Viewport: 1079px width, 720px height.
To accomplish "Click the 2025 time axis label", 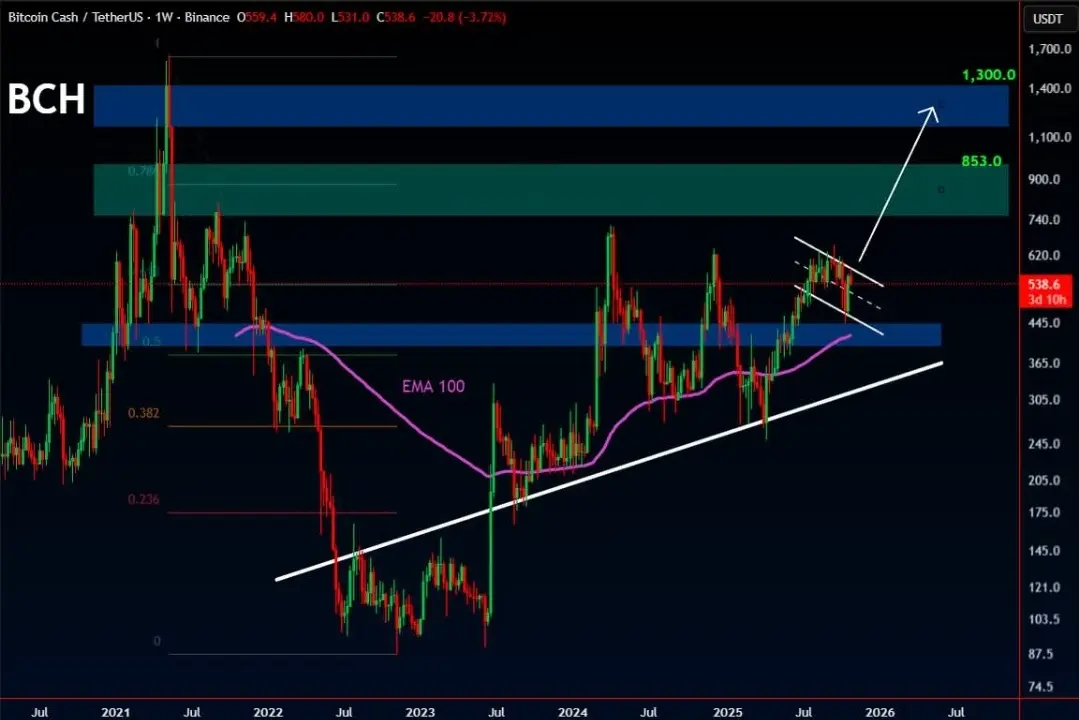I will click(727, 712).
